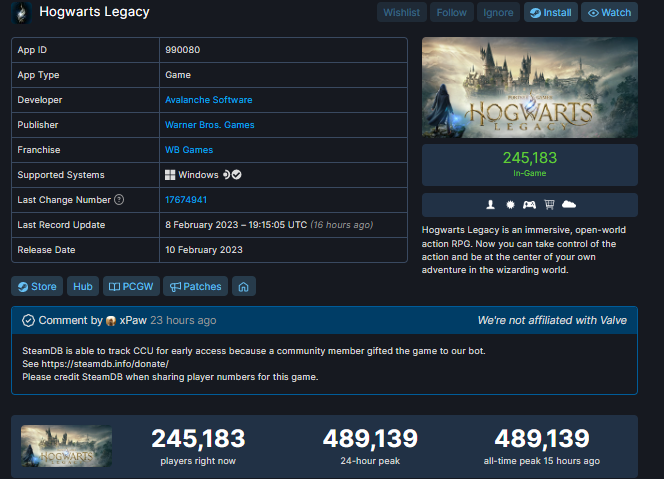Viewport: 664px width, 479px height.
Task: Click the Last Record Update timestamp
Action: (269, 225)
